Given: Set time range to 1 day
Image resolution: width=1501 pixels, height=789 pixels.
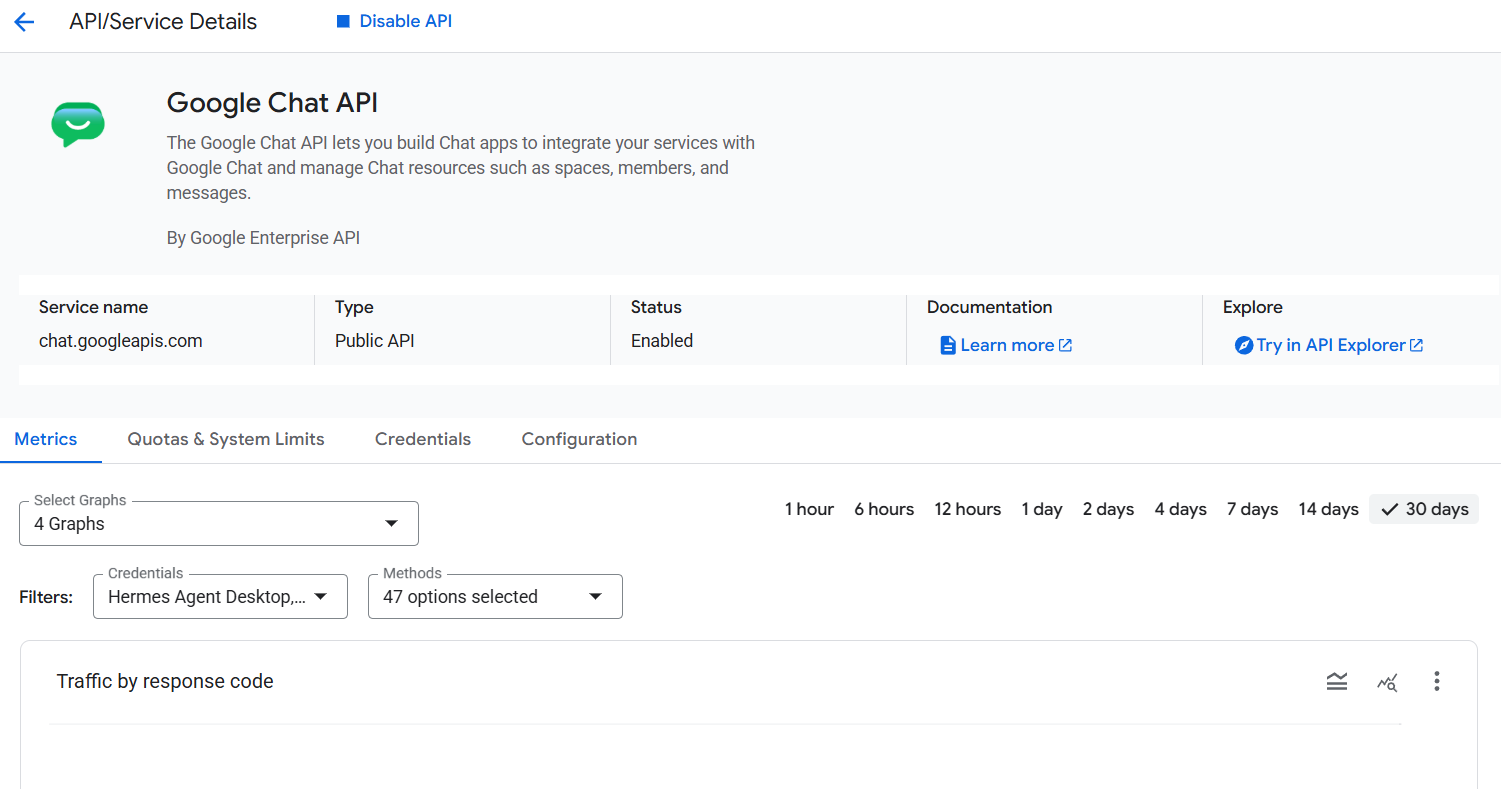Looking at the screenshot, I should coord(1042,509).
